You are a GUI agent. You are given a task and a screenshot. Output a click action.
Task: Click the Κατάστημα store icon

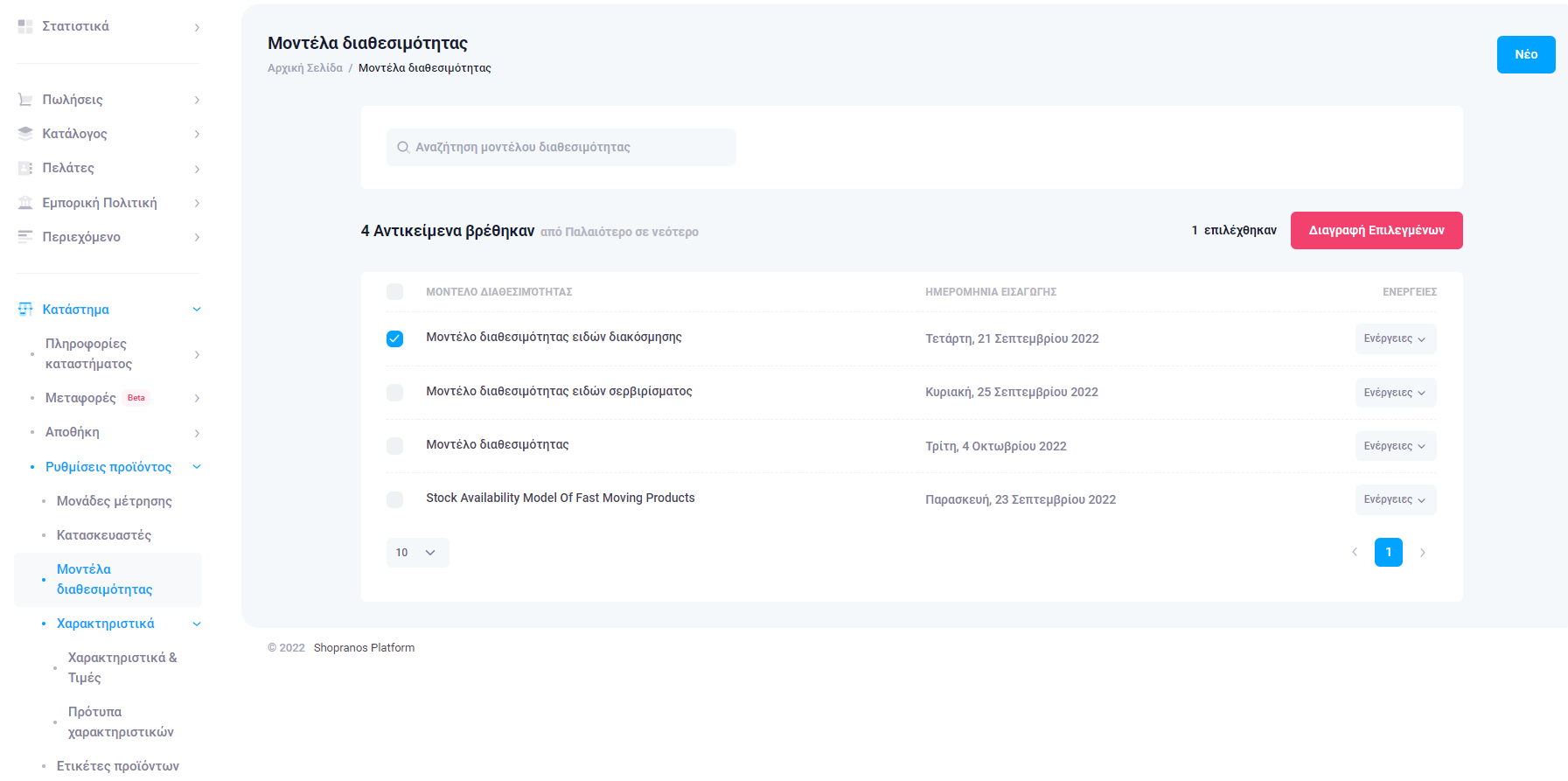(x=25, y=310)
